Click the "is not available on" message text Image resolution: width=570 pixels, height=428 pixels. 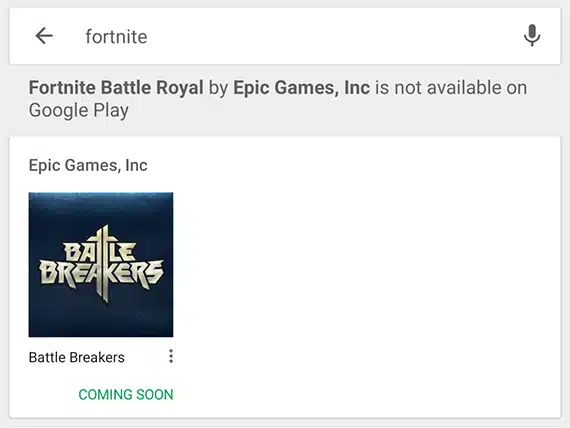pos(451,88)
